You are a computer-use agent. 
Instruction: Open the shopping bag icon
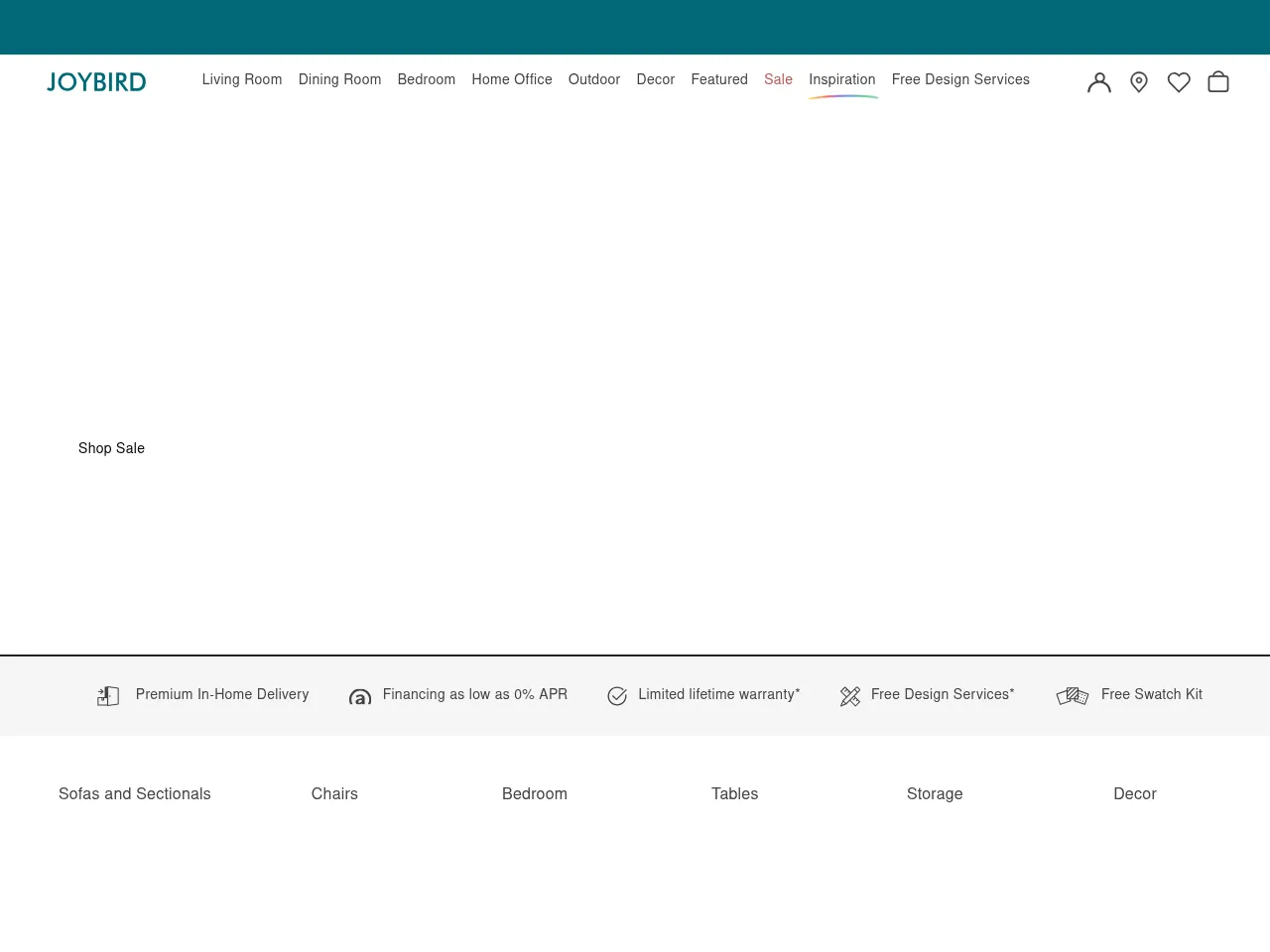[1218, 82]
